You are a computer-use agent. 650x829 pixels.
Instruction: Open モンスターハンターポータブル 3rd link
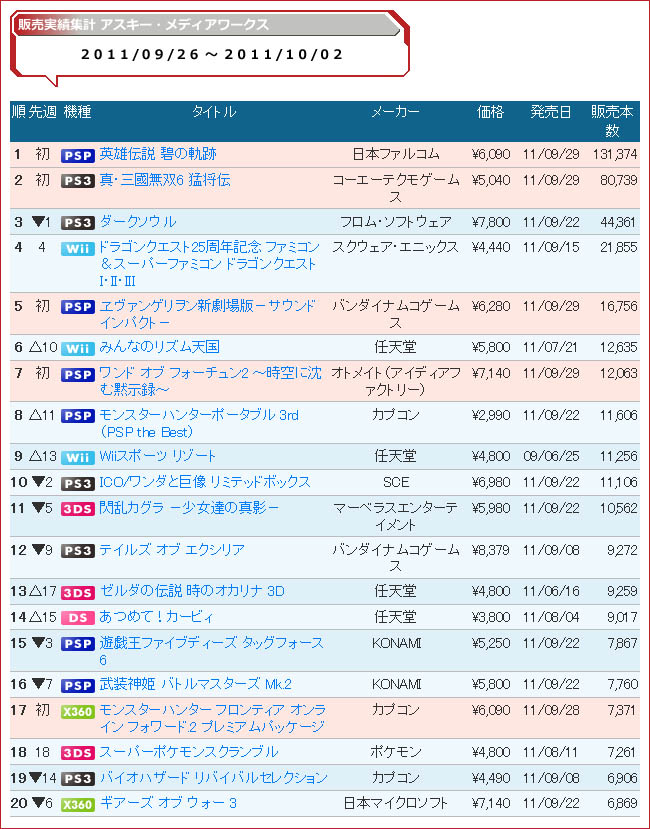click(x=199, y=423)
